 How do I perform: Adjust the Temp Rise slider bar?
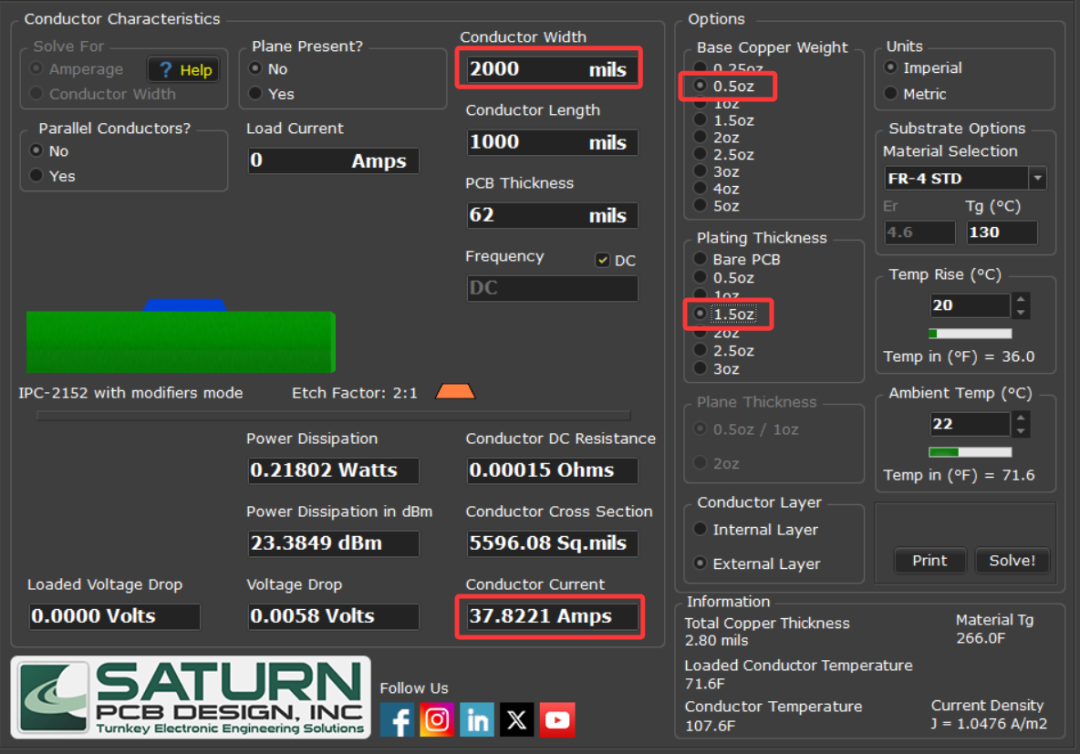pos(970,334)
